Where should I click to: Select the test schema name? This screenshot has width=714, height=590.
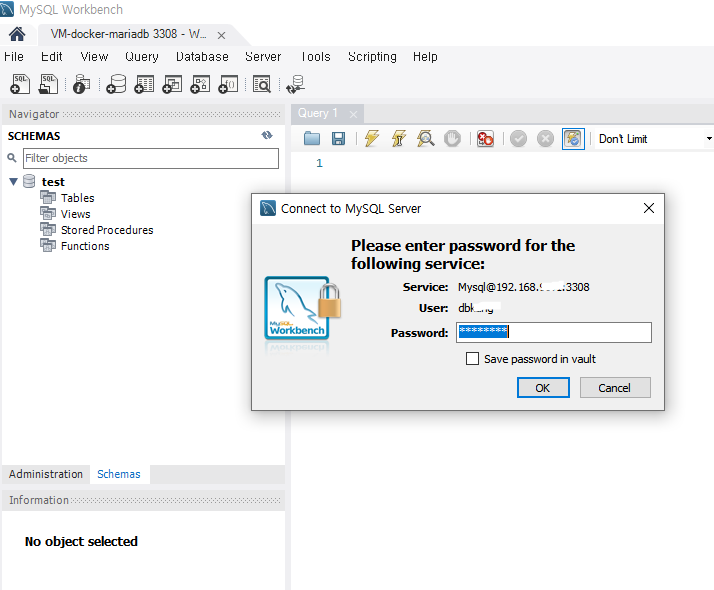pos(53,182)
